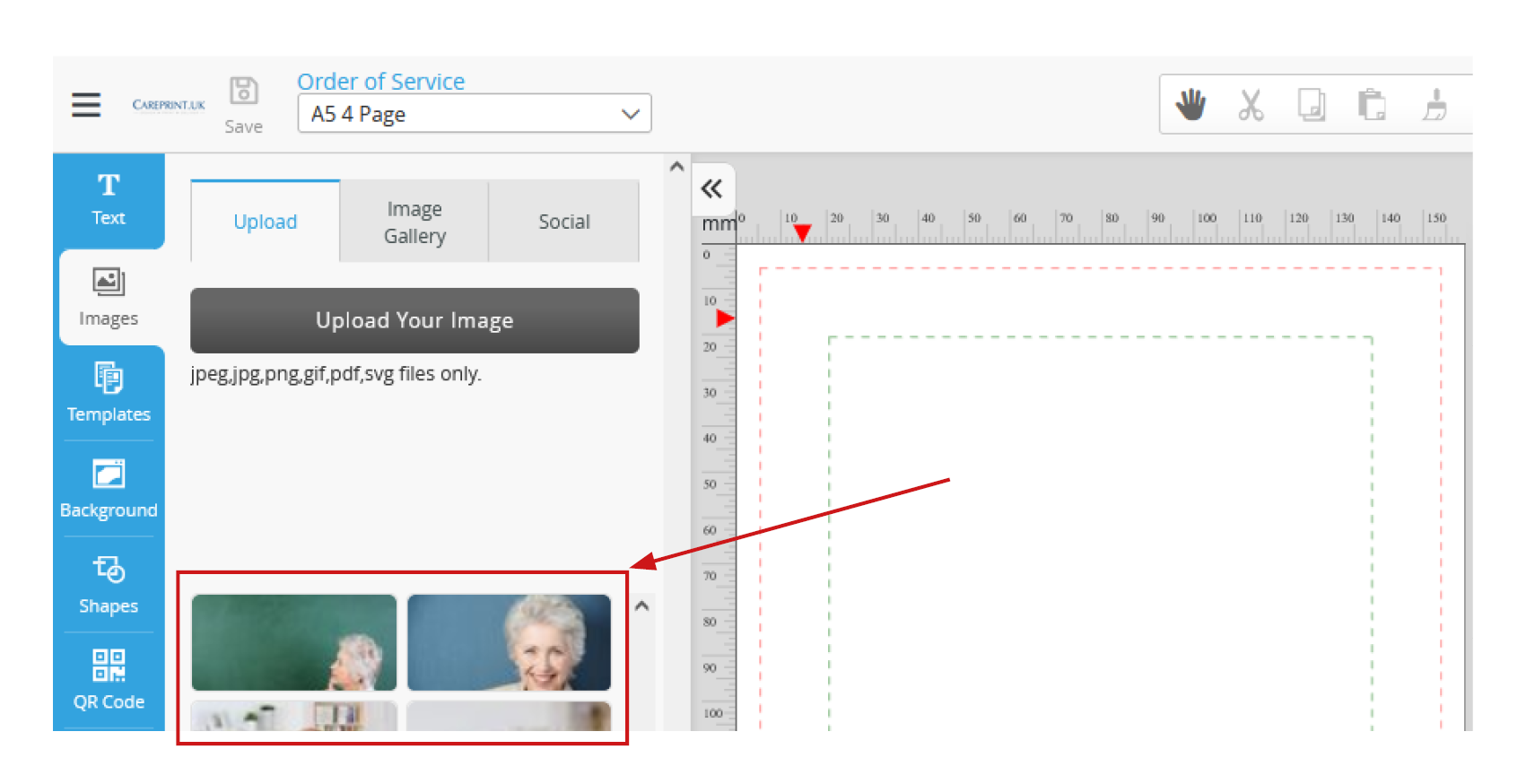Viewport: 1526px width, 784px height.
Task: Select the Pan hand tool
Action: tap(1190, 105)
